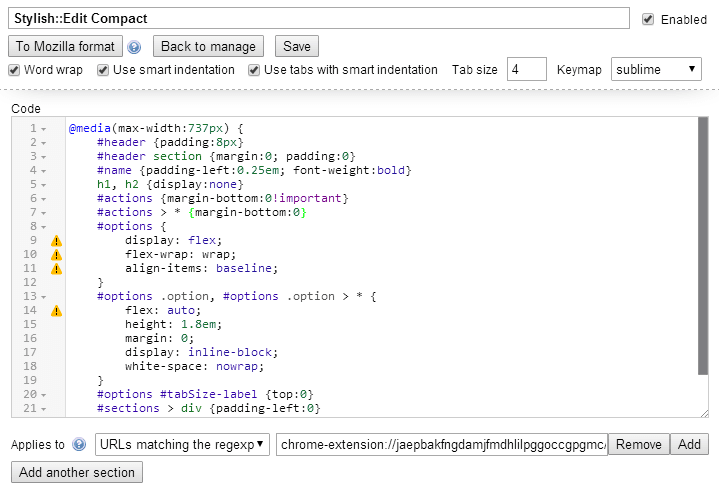Click the warning icon on line 9

click(x=56, y=241)
